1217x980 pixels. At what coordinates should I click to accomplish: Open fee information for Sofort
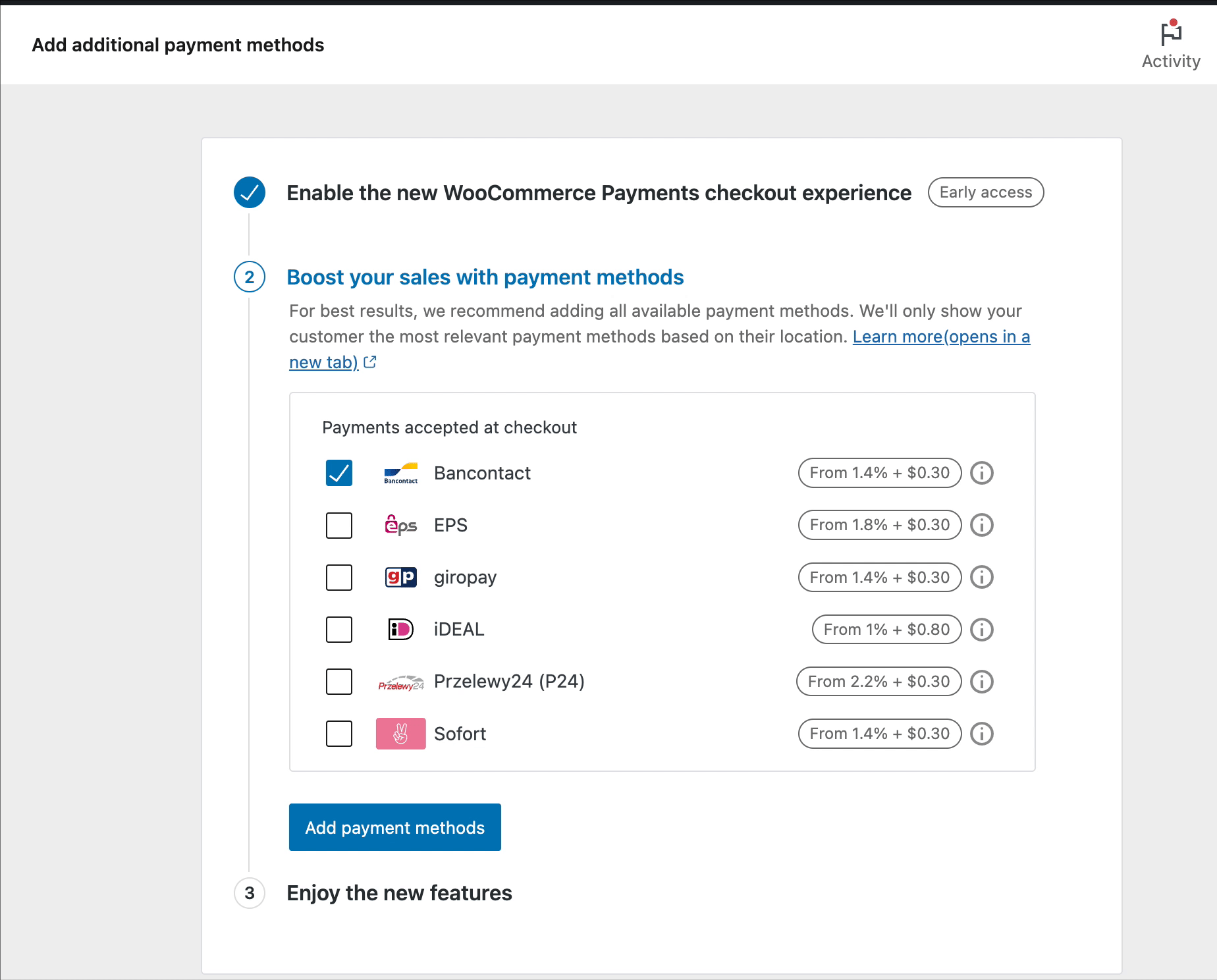981,733
